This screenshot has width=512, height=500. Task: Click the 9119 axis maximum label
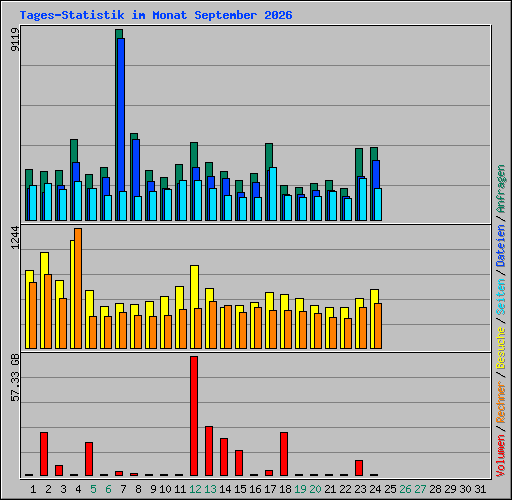click(15, 39)
